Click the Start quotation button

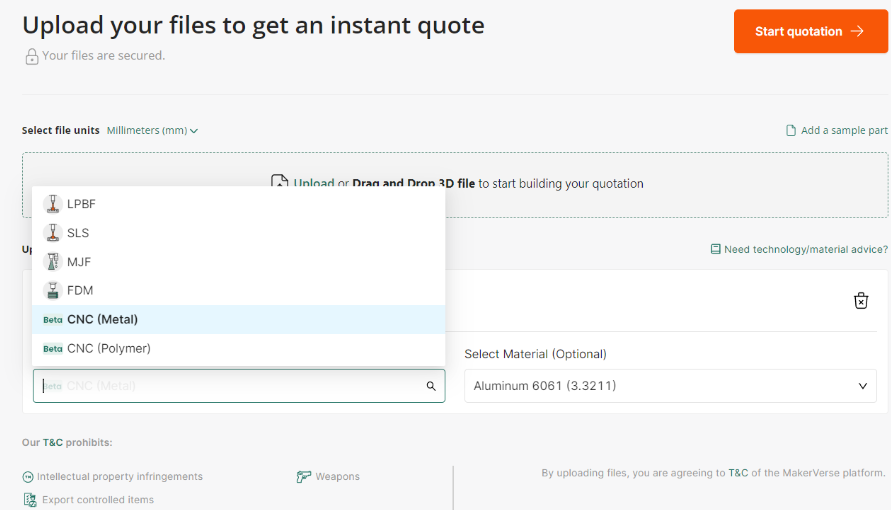(x=810, y=31)
